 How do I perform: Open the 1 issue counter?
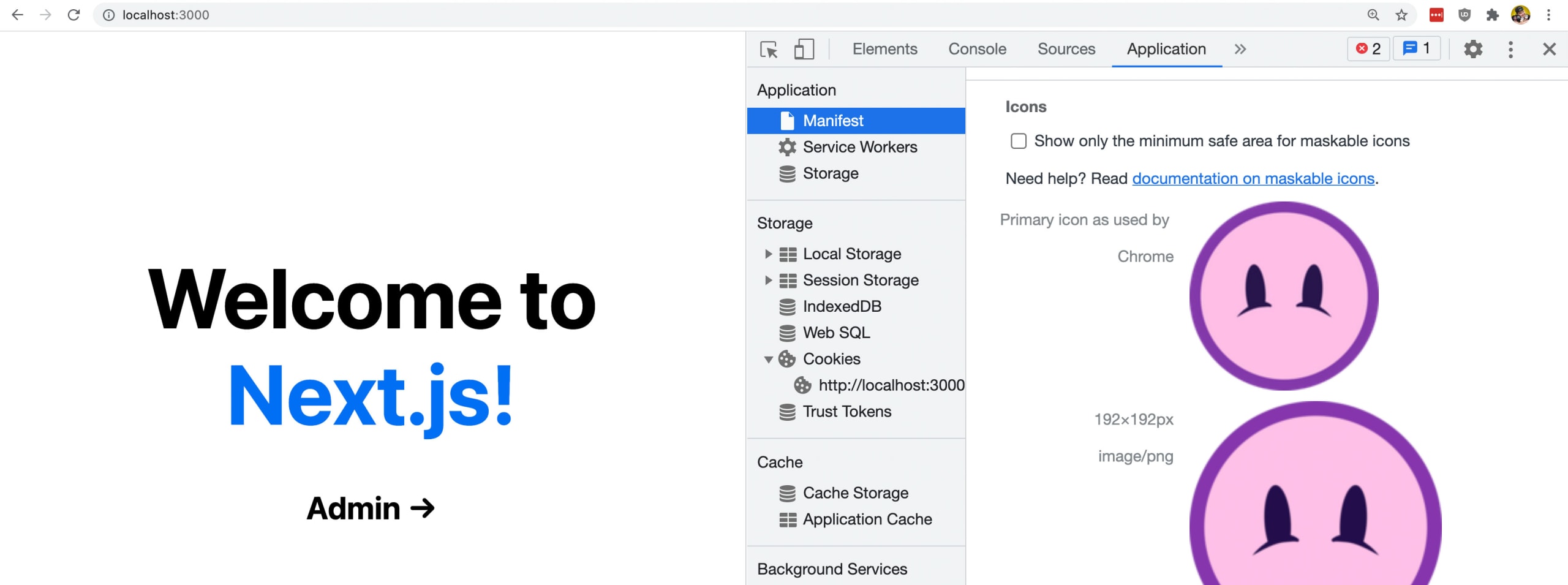pos(1417,48)
